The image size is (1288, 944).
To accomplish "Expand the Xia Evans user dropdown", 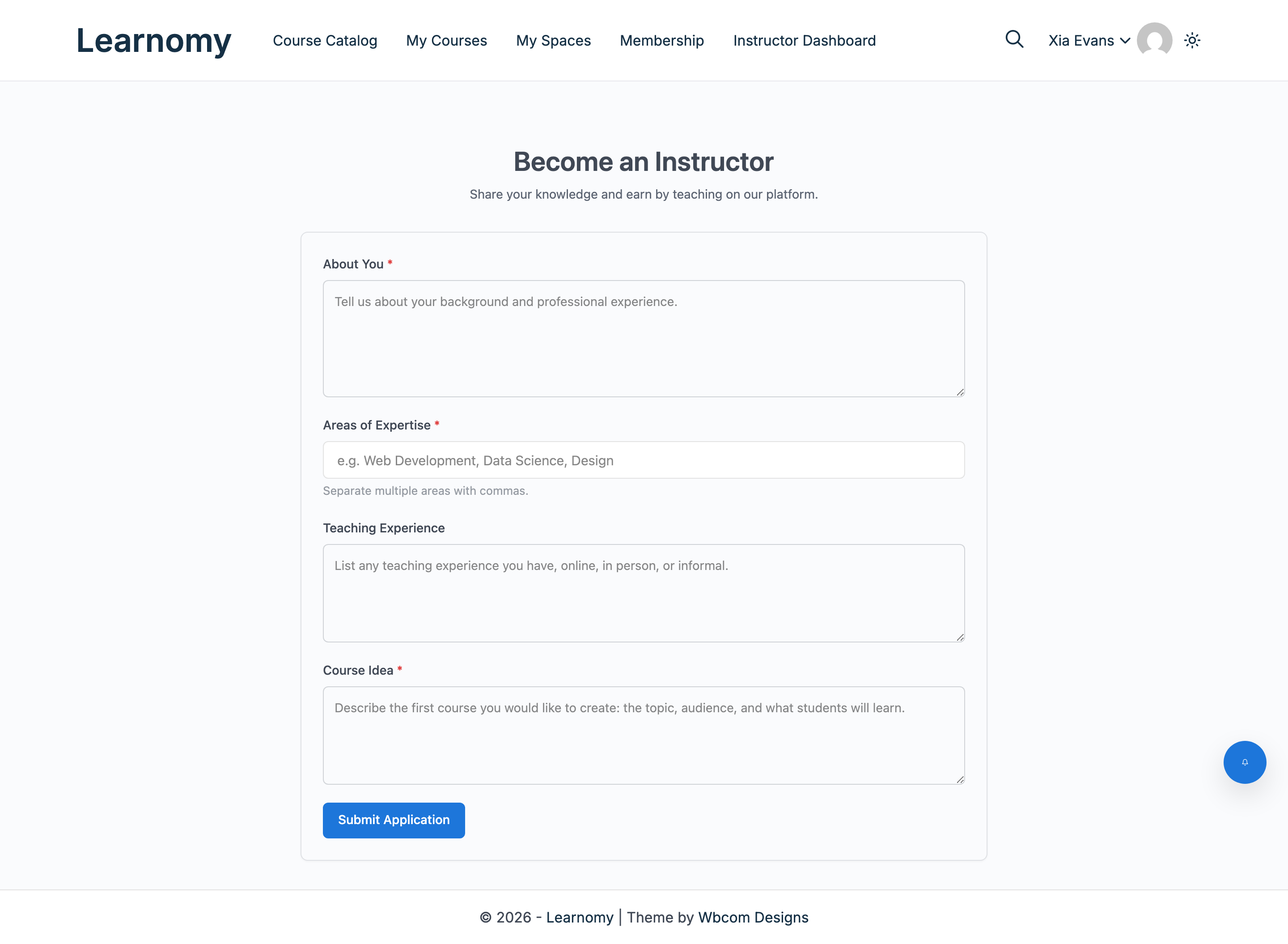I will pos(1089,41).
